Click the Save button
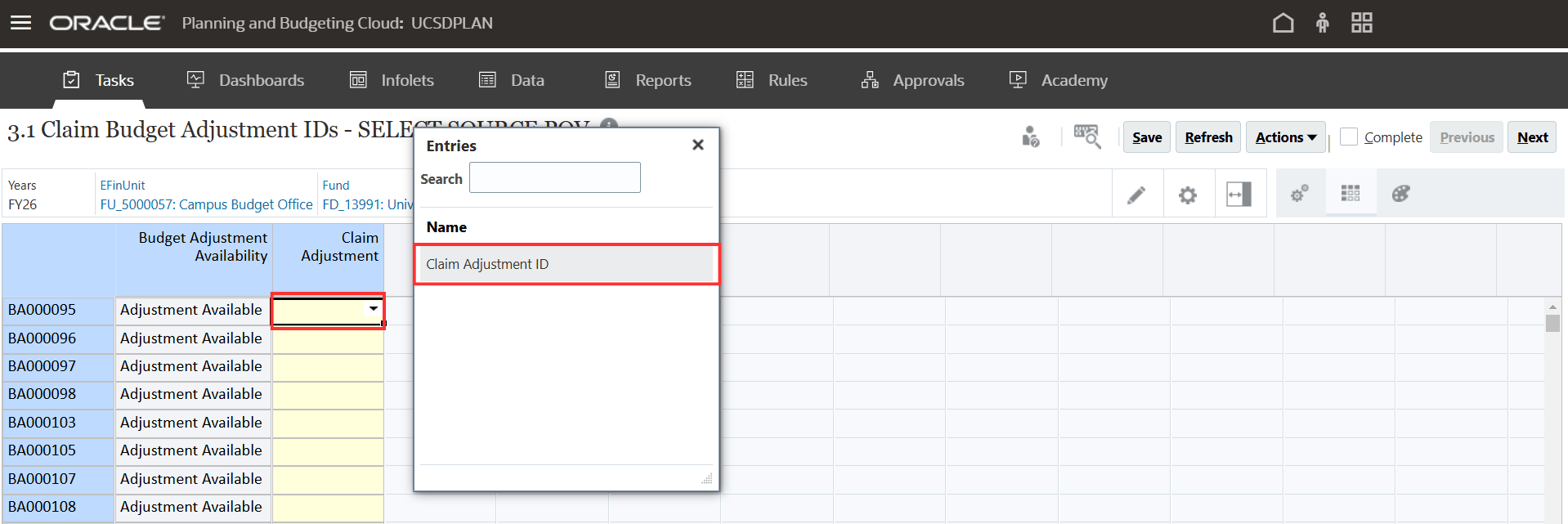The height and width of the screenshot is (524, 1568). point(1147,137)
